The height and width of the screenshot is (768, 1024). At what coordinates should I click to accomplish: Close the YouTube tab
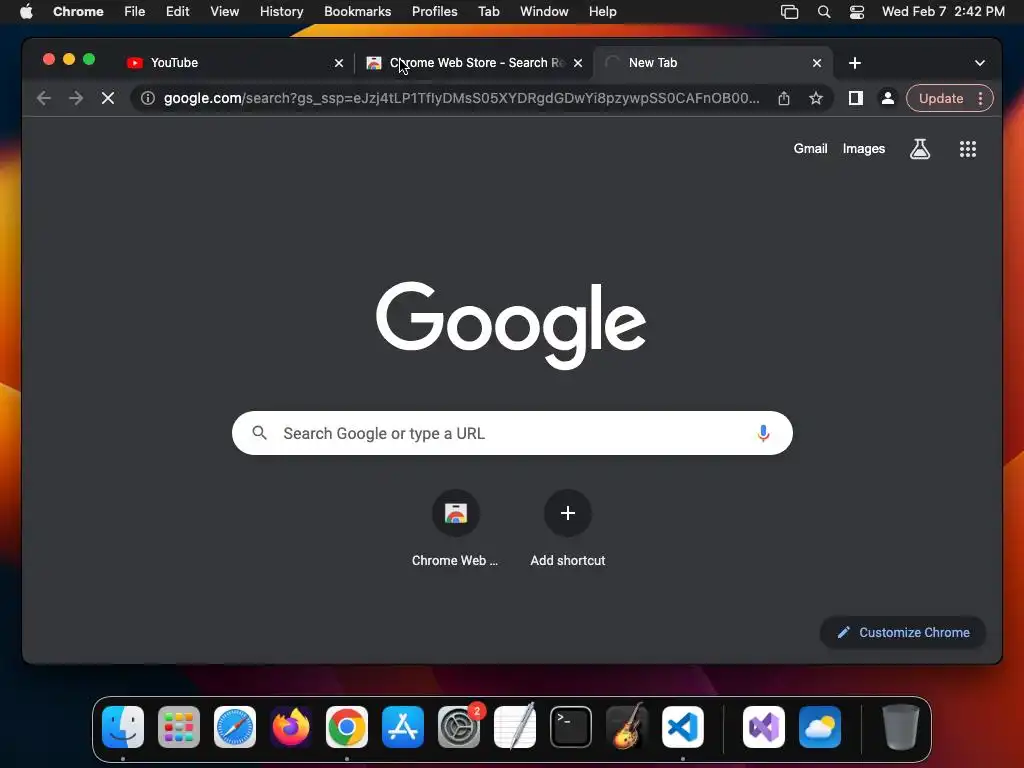click(x=339, y=63)
